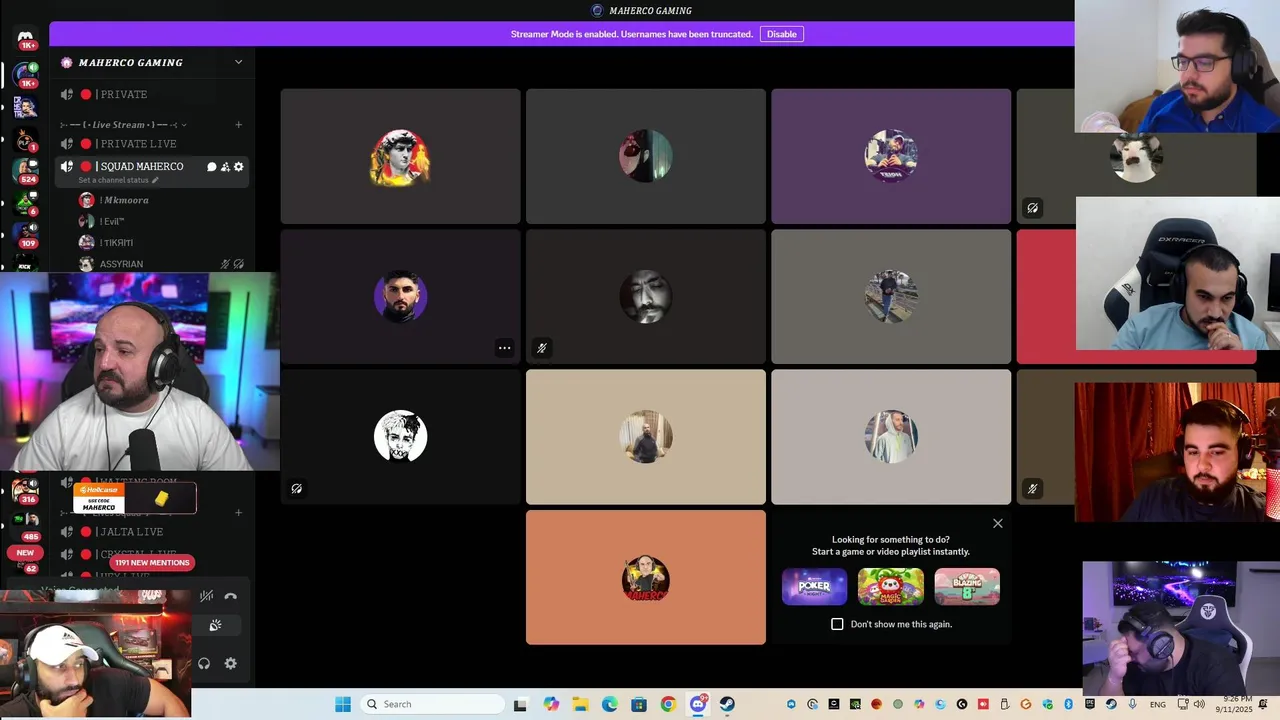Jump to 1191 new mentions
The width and height of the screenshot is (1280, 720).
click(x=152, y=563)
